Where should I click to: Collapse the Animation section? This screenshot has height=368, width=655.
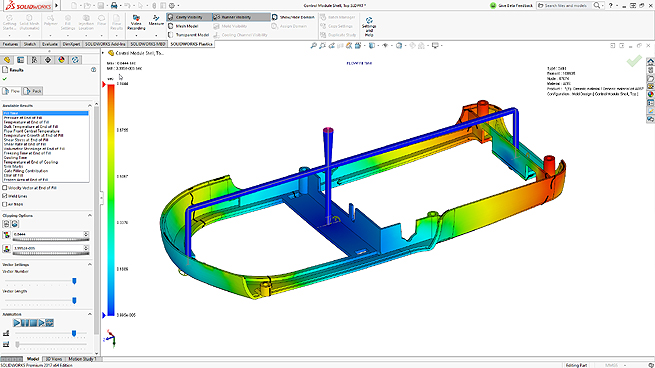pyautogui.click(x=89, y=314)
